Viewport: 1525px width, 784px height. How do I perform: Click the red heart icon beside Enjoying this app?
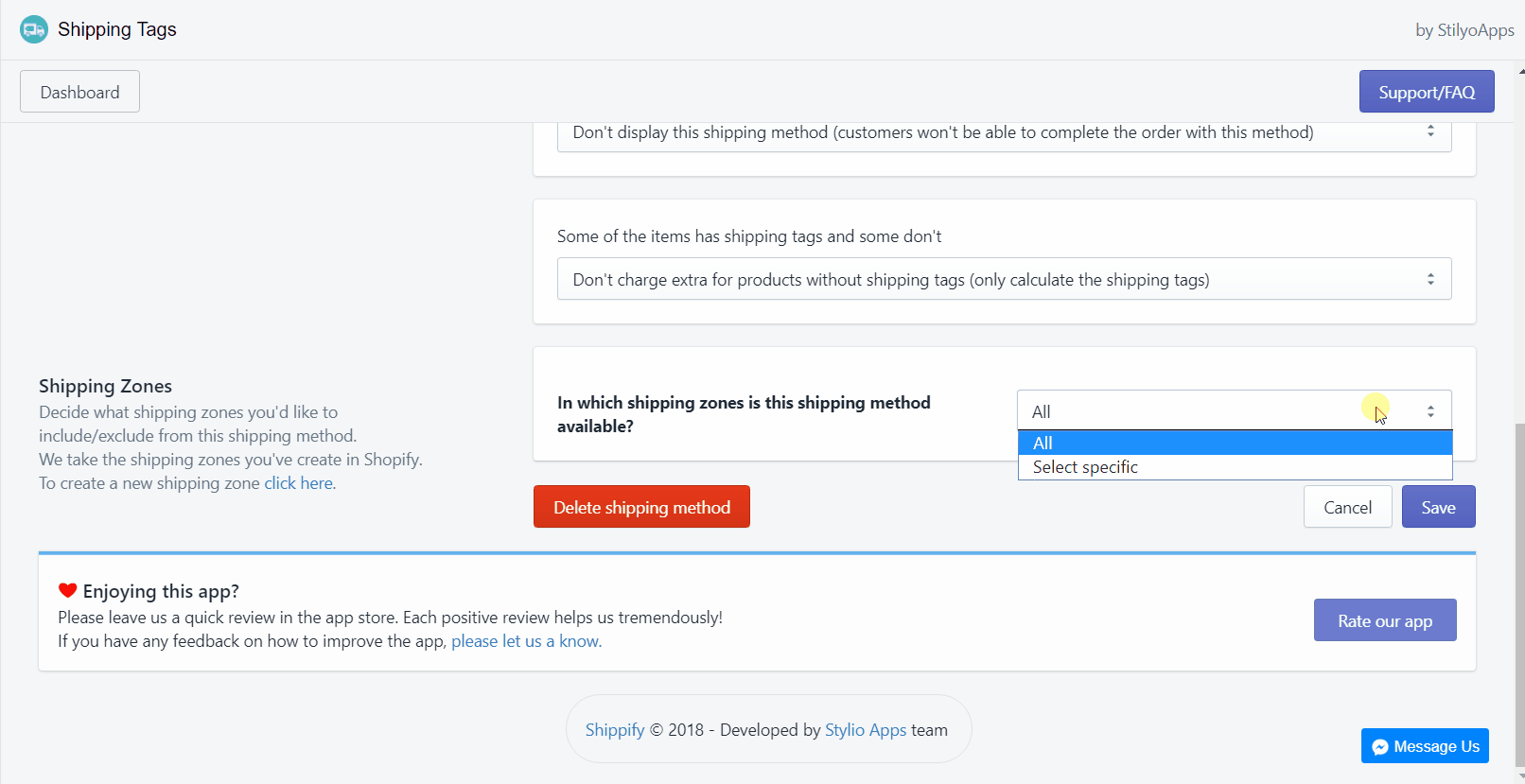[67, 590]
